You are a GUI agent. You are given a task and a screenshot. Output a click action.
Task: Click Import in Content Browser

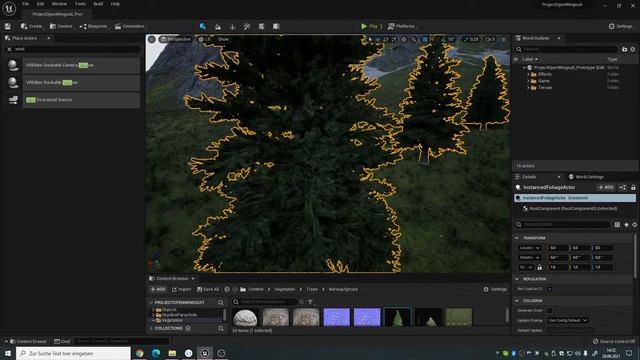click(181, 289)
